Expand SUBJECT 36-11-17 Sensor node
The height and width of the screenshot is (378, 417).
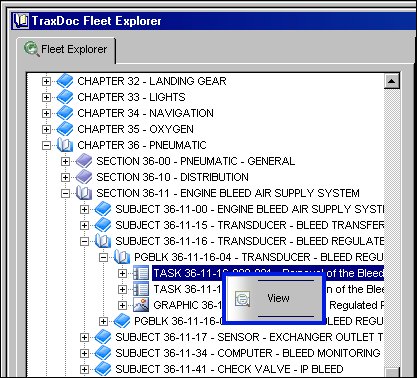(84, 337)
